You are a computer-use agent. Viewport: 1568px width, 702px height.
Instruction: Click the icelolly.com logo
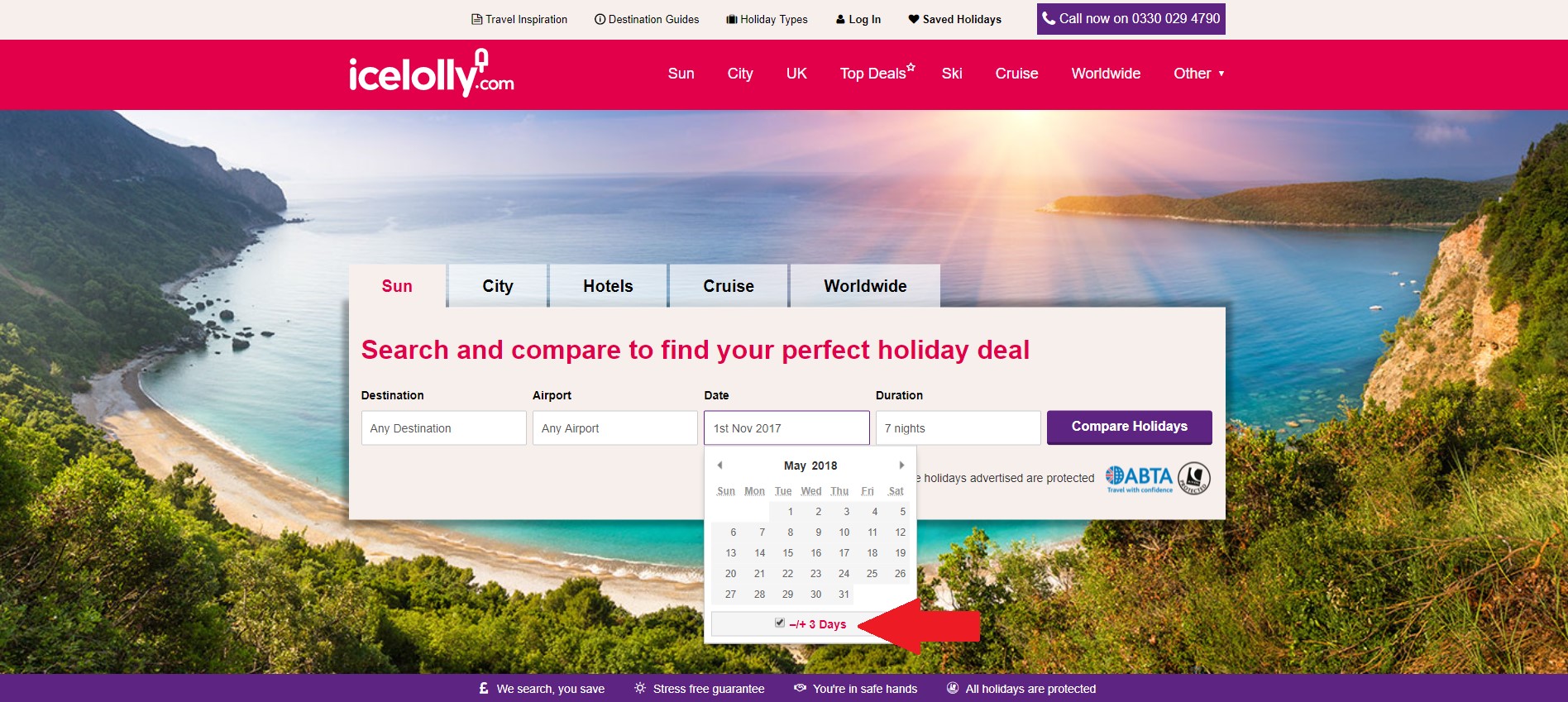point(431,74)
